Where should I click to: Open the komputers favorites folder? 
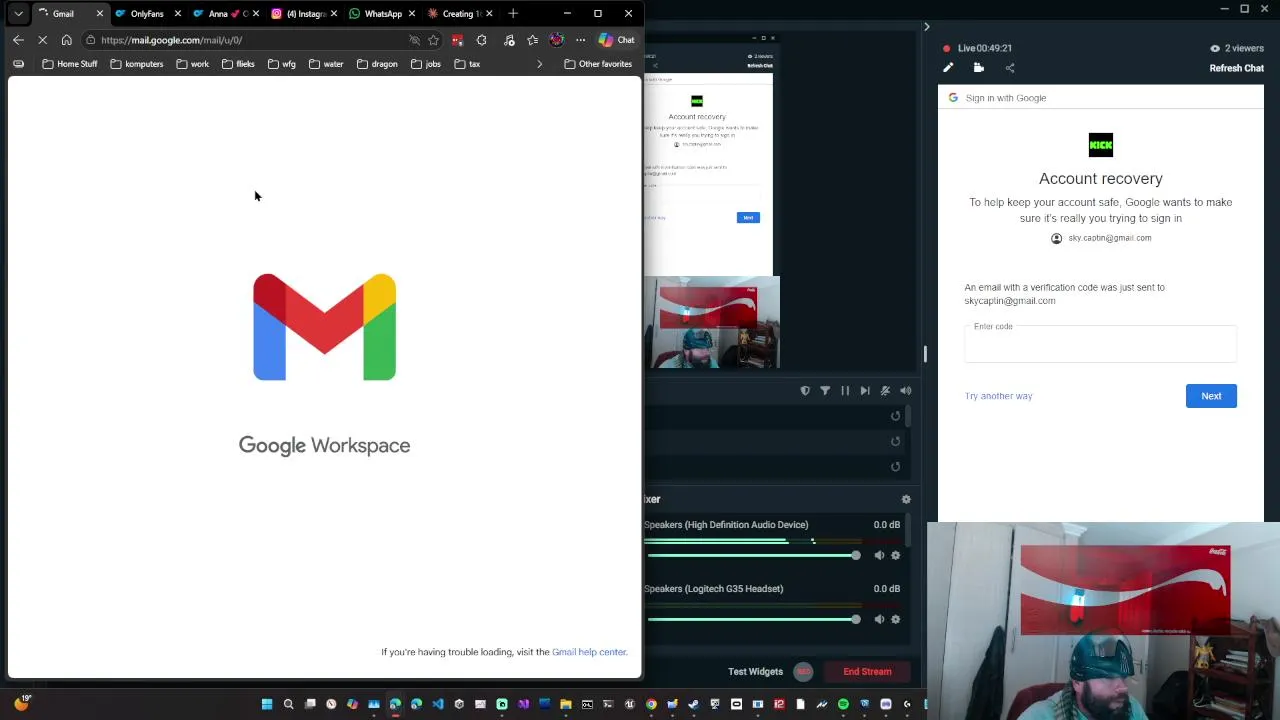(x=137, y=64)
